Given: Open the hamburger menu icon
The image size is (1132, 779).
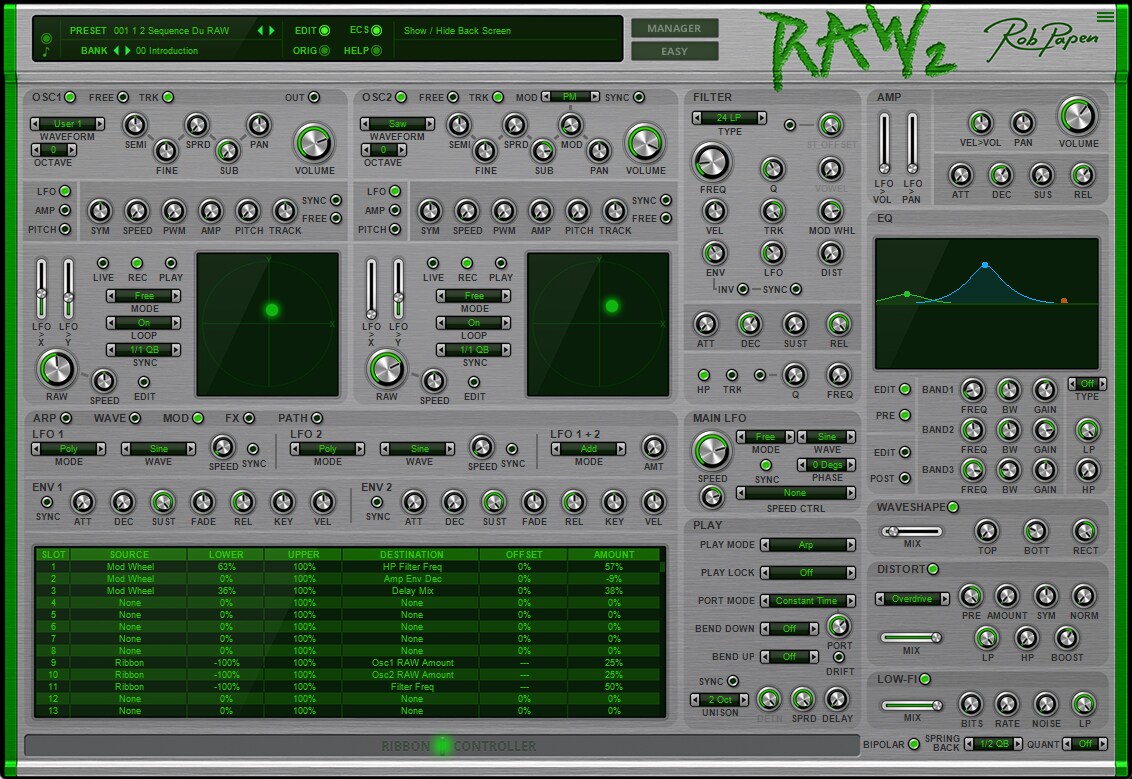Looking at the screenshot, I should pyautogui.click(x=1105, y=17).
